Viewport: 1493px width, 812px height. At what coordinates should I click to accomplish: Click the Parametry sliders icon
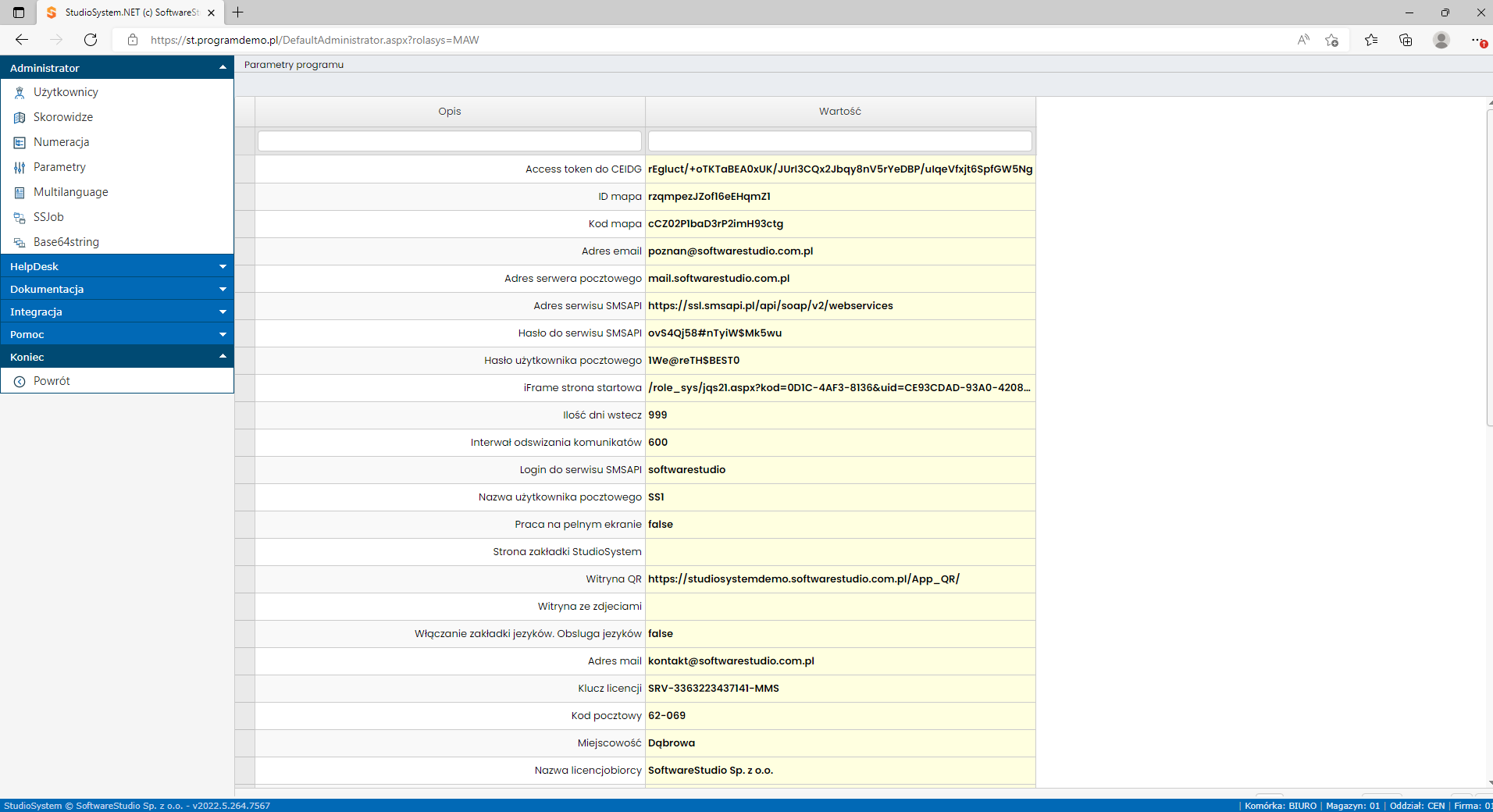[20, 168]
